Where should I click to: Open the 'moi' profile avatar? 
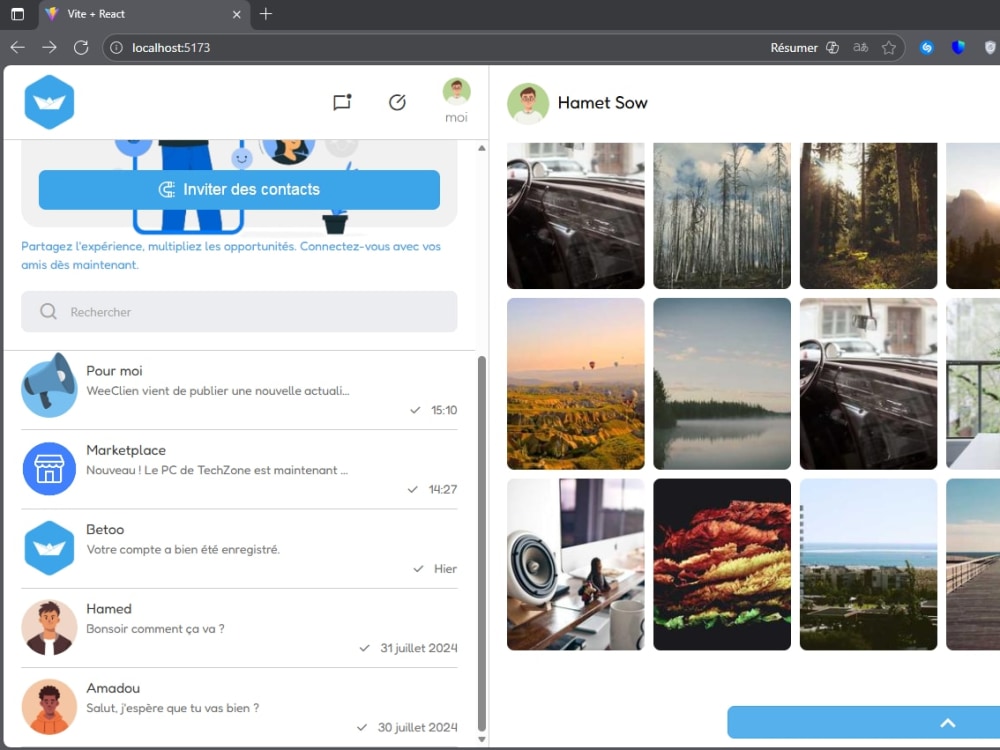[457, 91]
